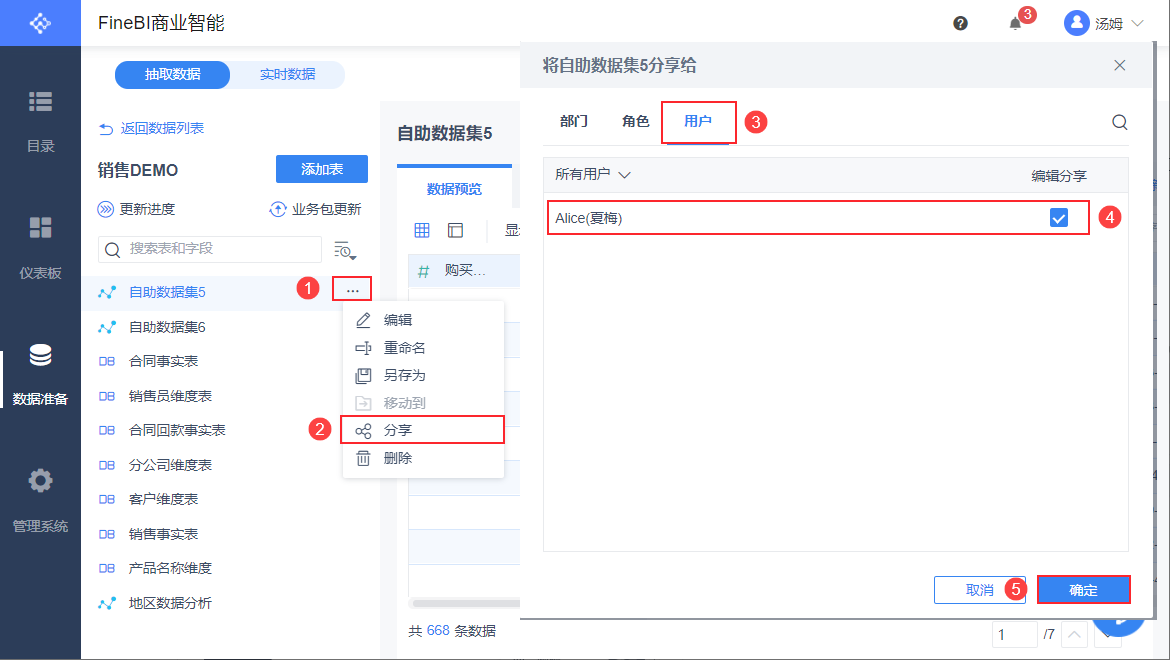Expand the 所有用户 (all users) dropdown
Image resolution: width=1170 pixels, height=660 pixels.
tap(593, 175)
